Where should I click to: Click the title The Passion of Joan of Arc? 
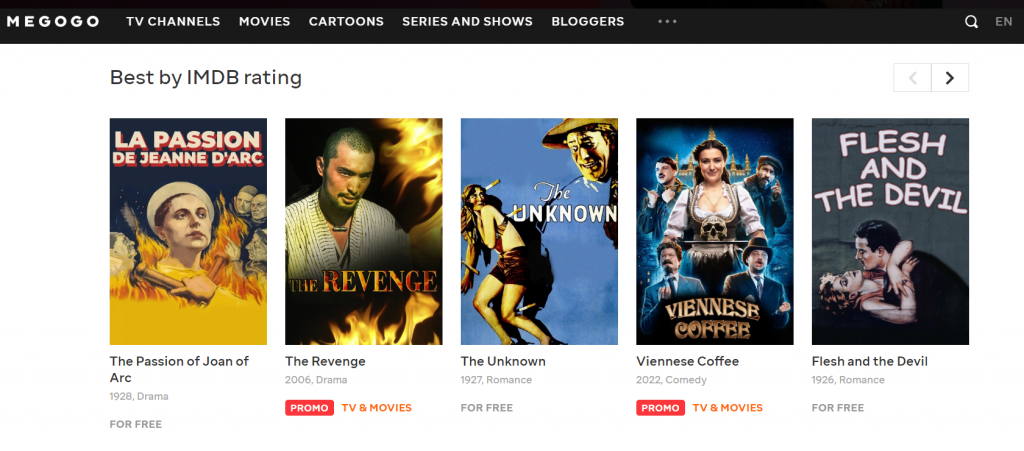[180, 369]
